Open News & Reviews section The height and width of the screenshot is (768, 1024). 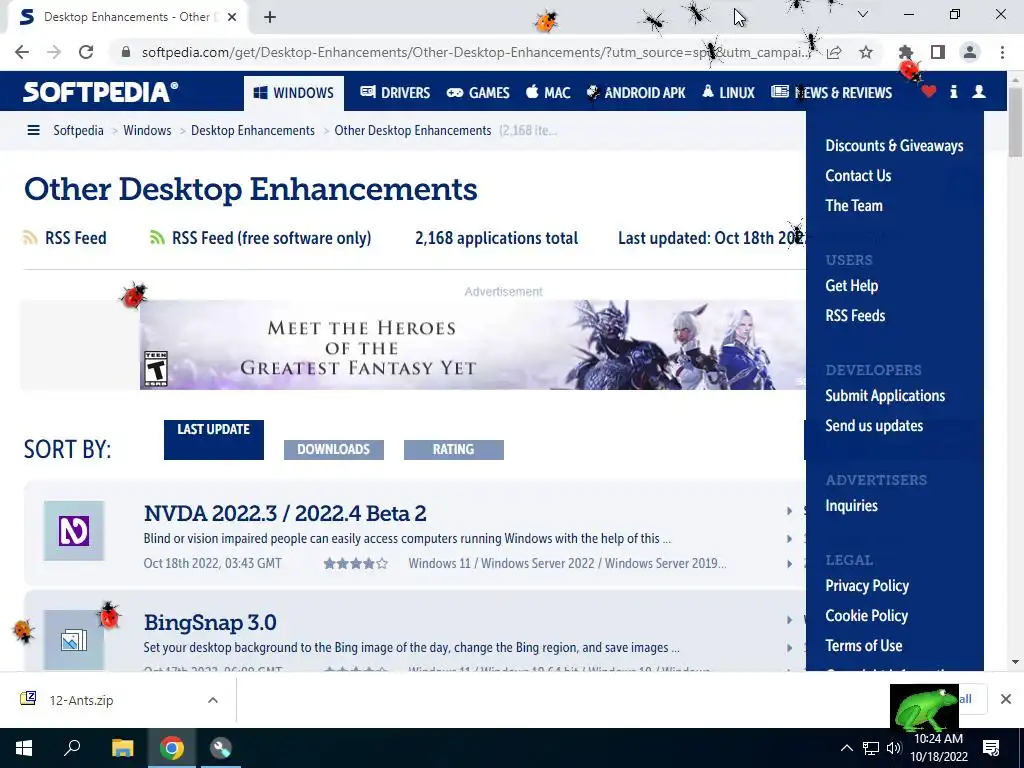pyautogui.click(x=831, y=93)
